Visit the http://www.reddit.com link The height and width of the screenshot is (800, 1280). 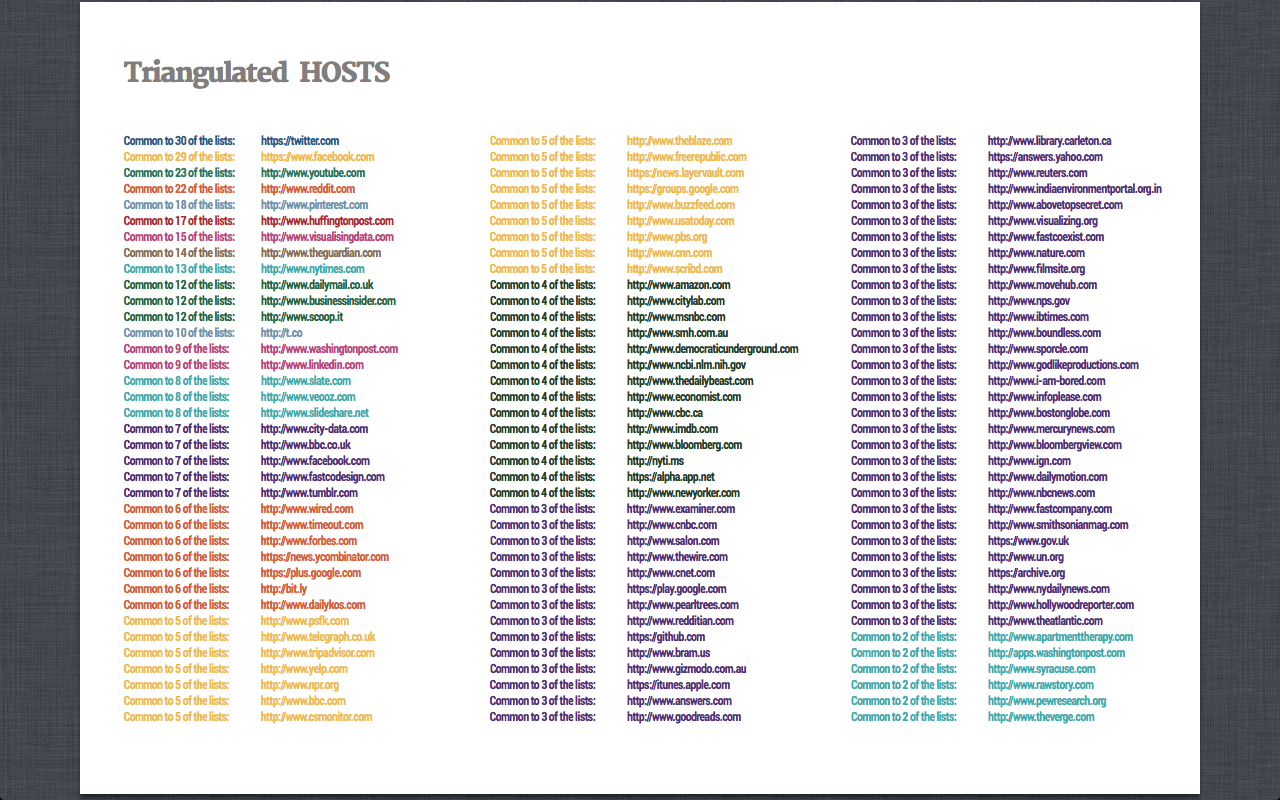coord(308,189)
